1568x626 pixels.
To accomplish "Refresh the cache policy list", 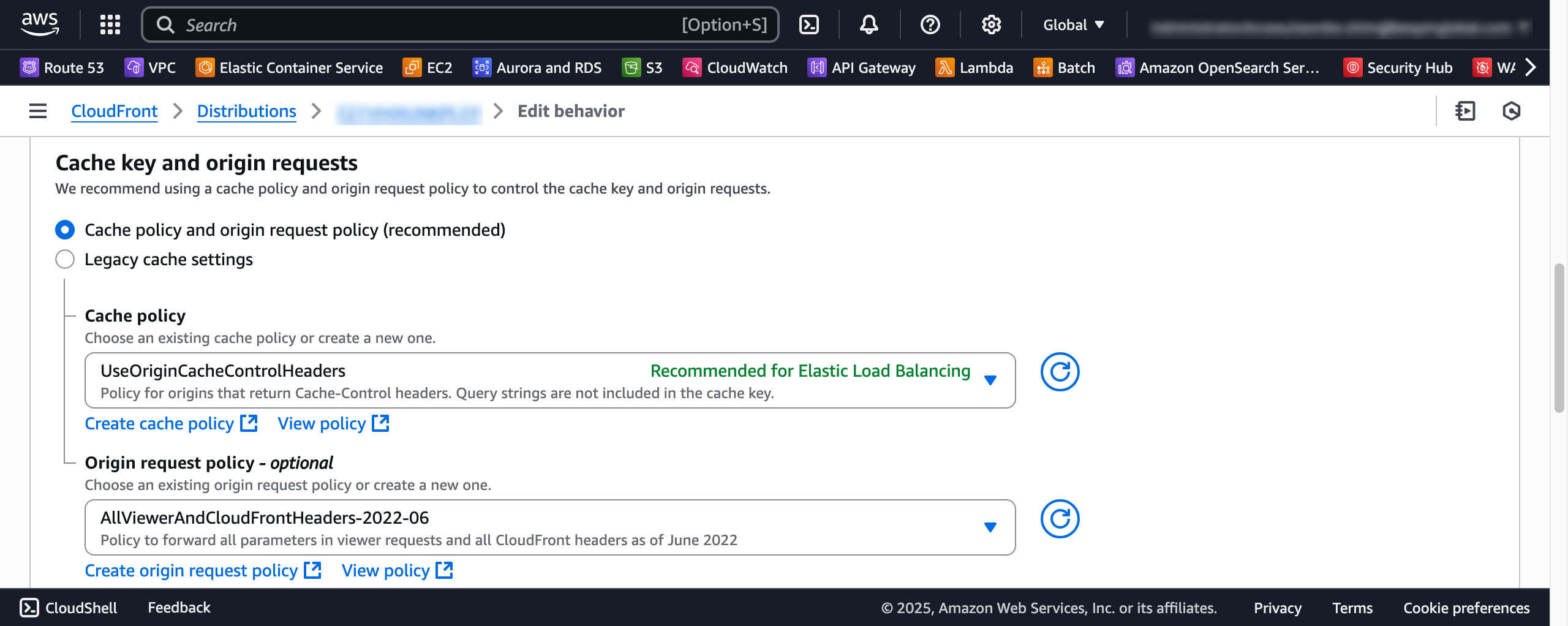I will coord(1060,372).
